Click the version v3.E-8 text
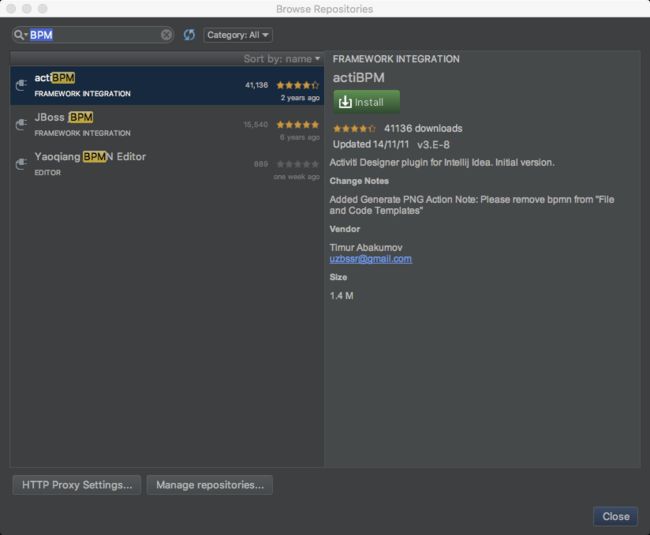The width and height of the screenshot is (650, 535). coord(433,145)
